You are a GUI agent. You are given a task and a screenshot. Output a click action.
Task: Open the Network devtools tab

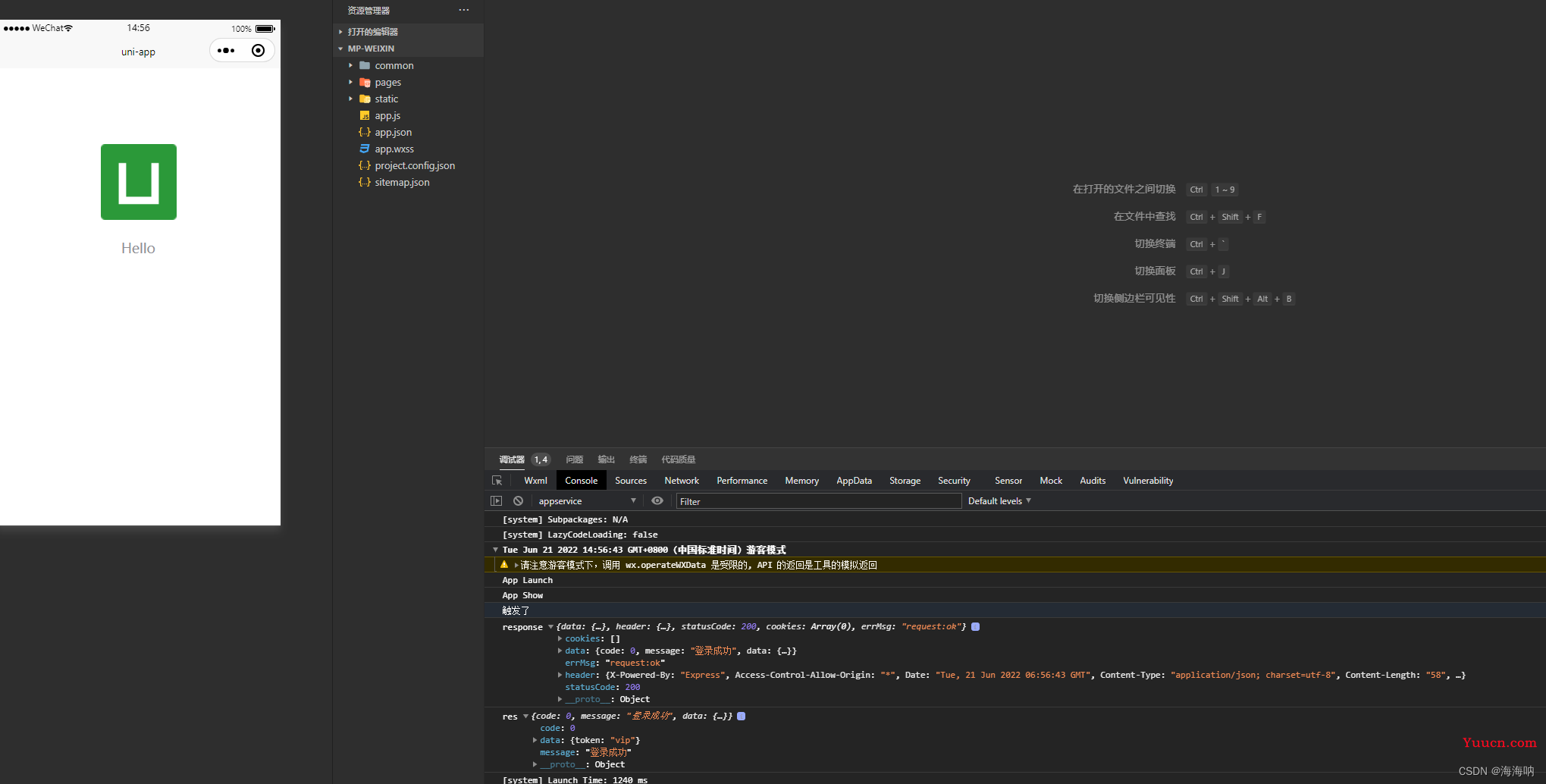[682, 481]
